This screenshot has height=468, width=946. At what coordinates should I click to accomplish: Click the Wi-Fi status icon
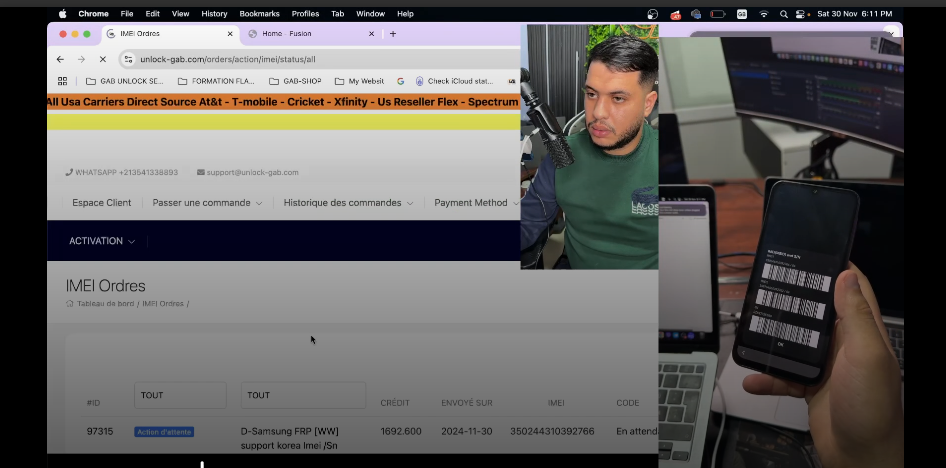pos(764,14)
